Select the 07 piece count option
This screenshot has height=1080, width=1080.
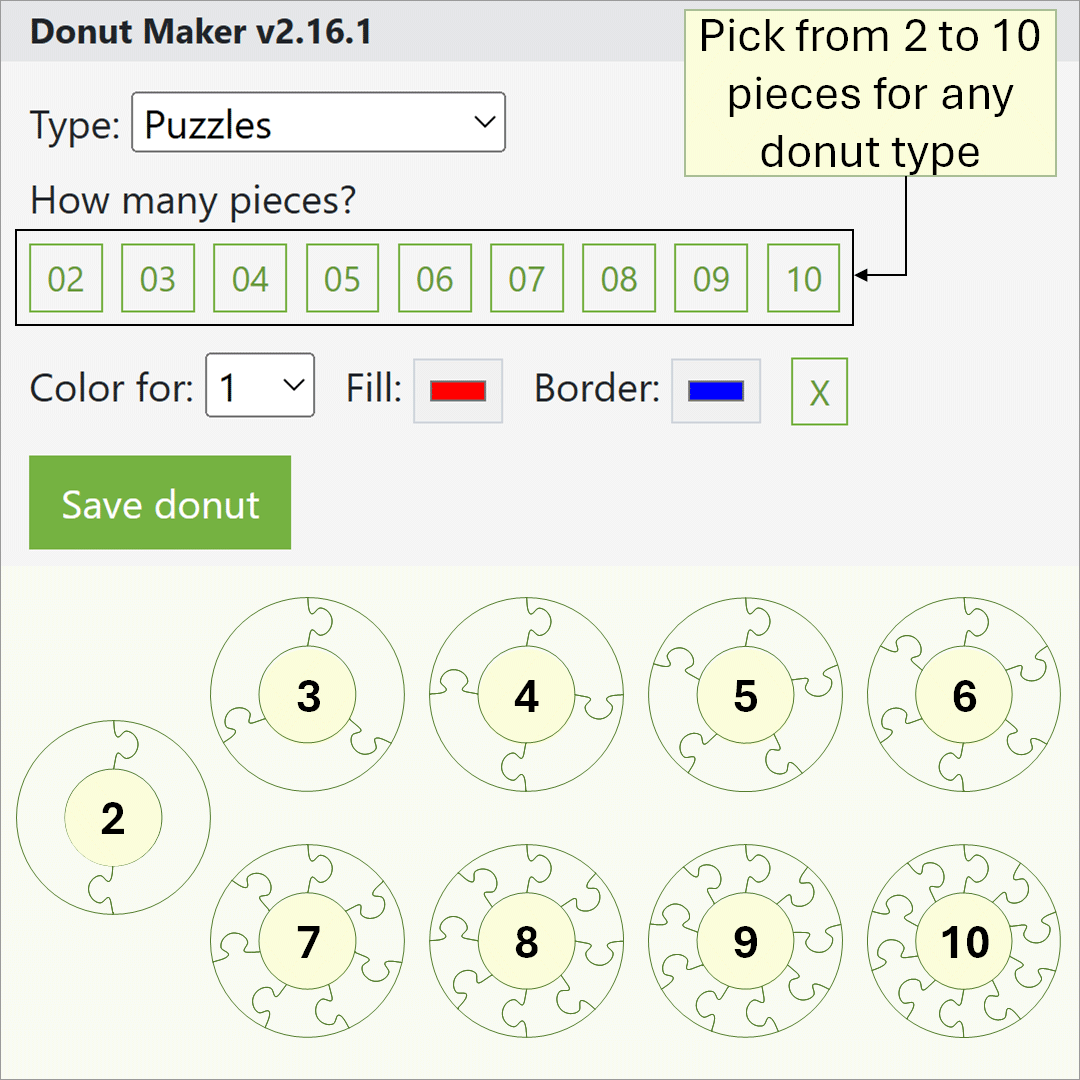click(x=526, y=278)
